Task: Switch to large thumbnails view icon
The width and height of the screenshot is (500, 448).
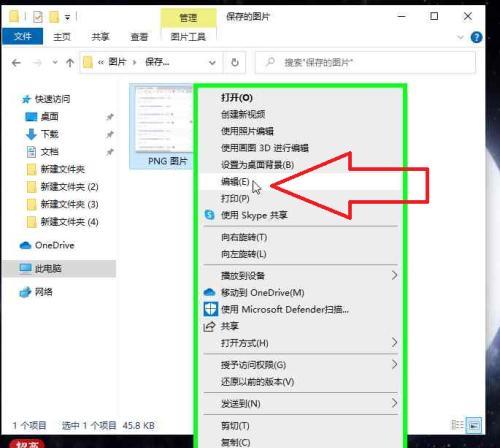Action: [474, 425]
